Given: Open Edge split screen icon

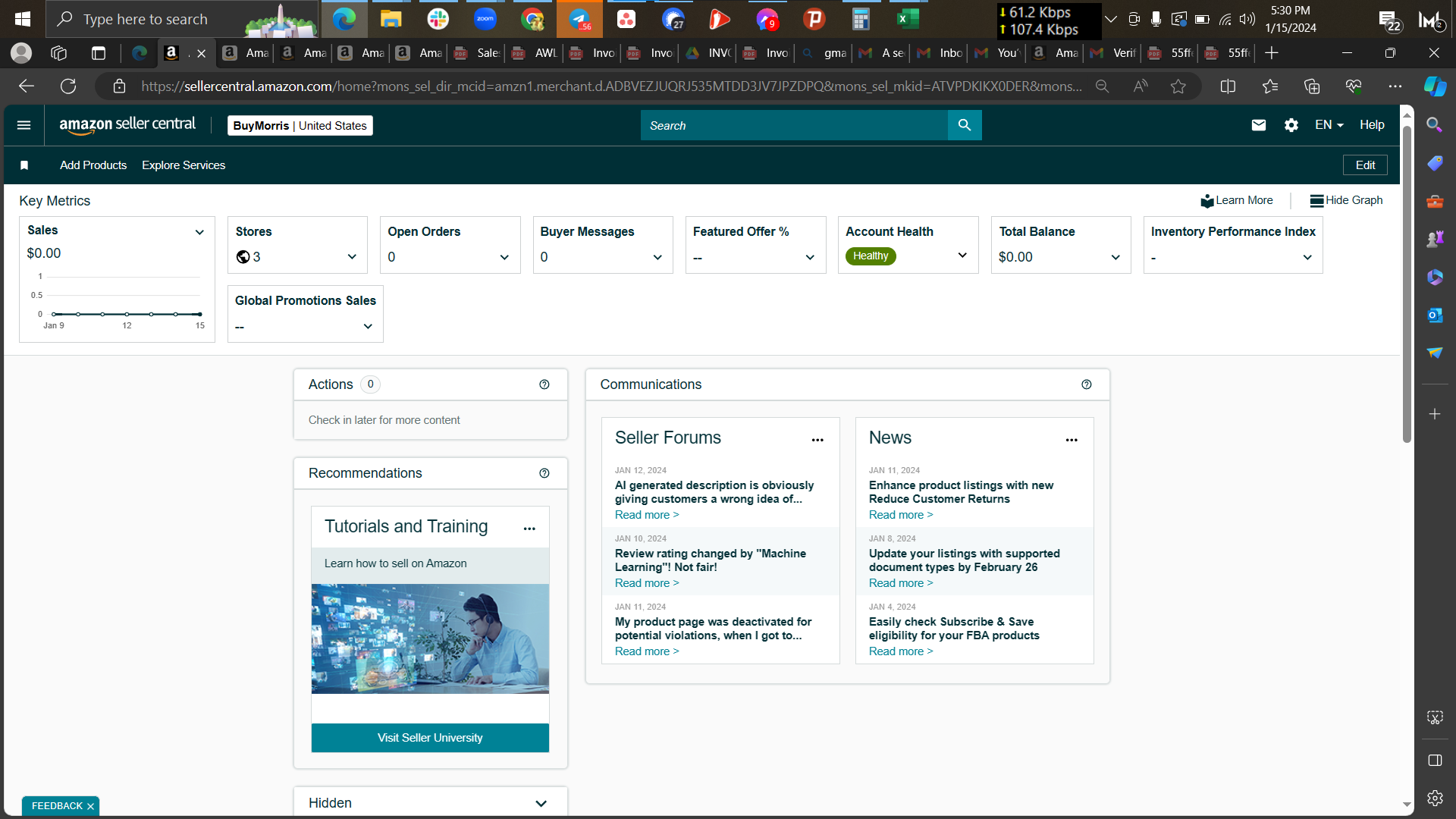Looking at the screenshot, I should pyautogui.click(x=1228, y=86).
